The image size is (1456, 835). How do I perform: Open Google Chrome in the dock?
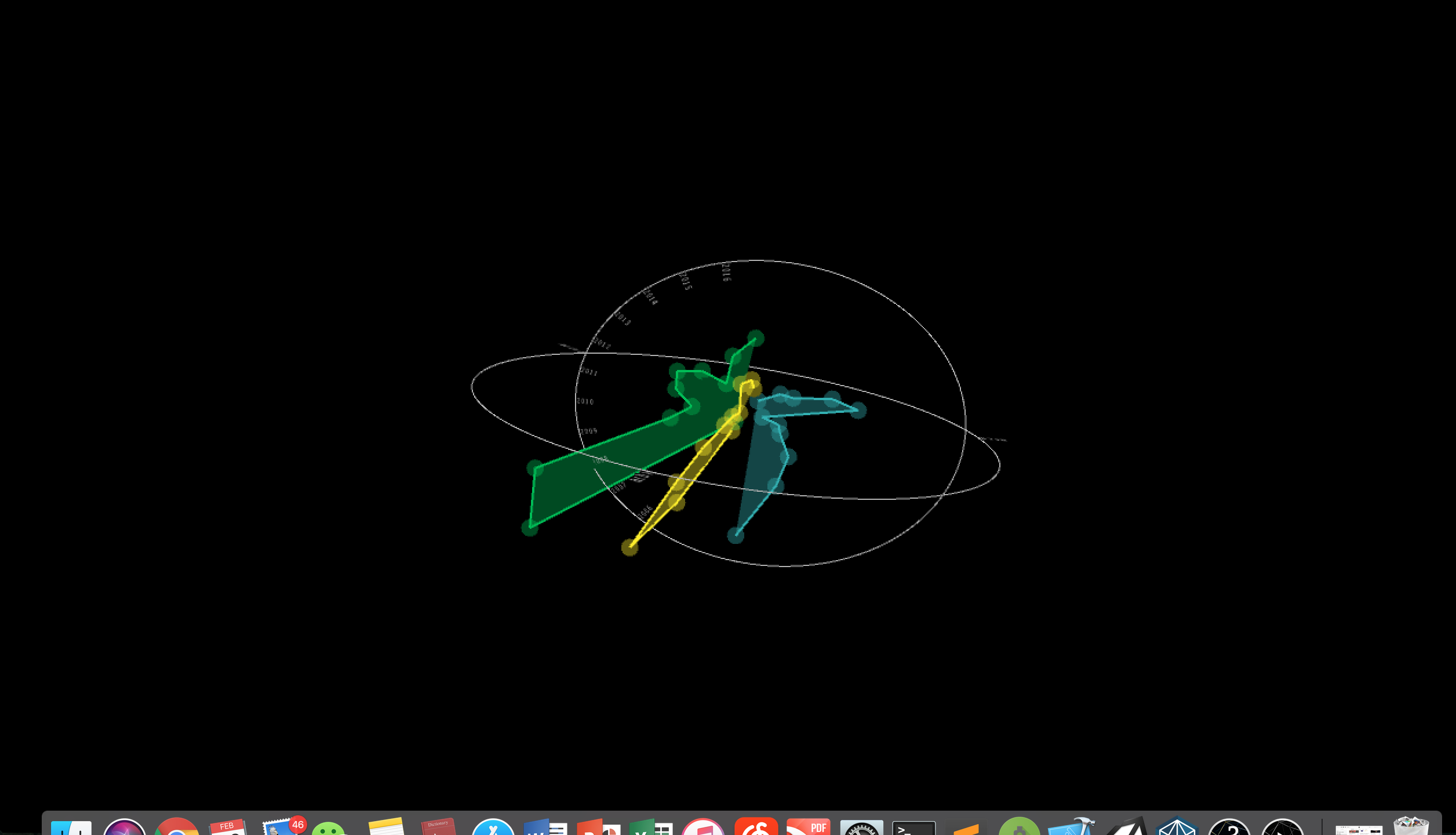pos(176,827)
